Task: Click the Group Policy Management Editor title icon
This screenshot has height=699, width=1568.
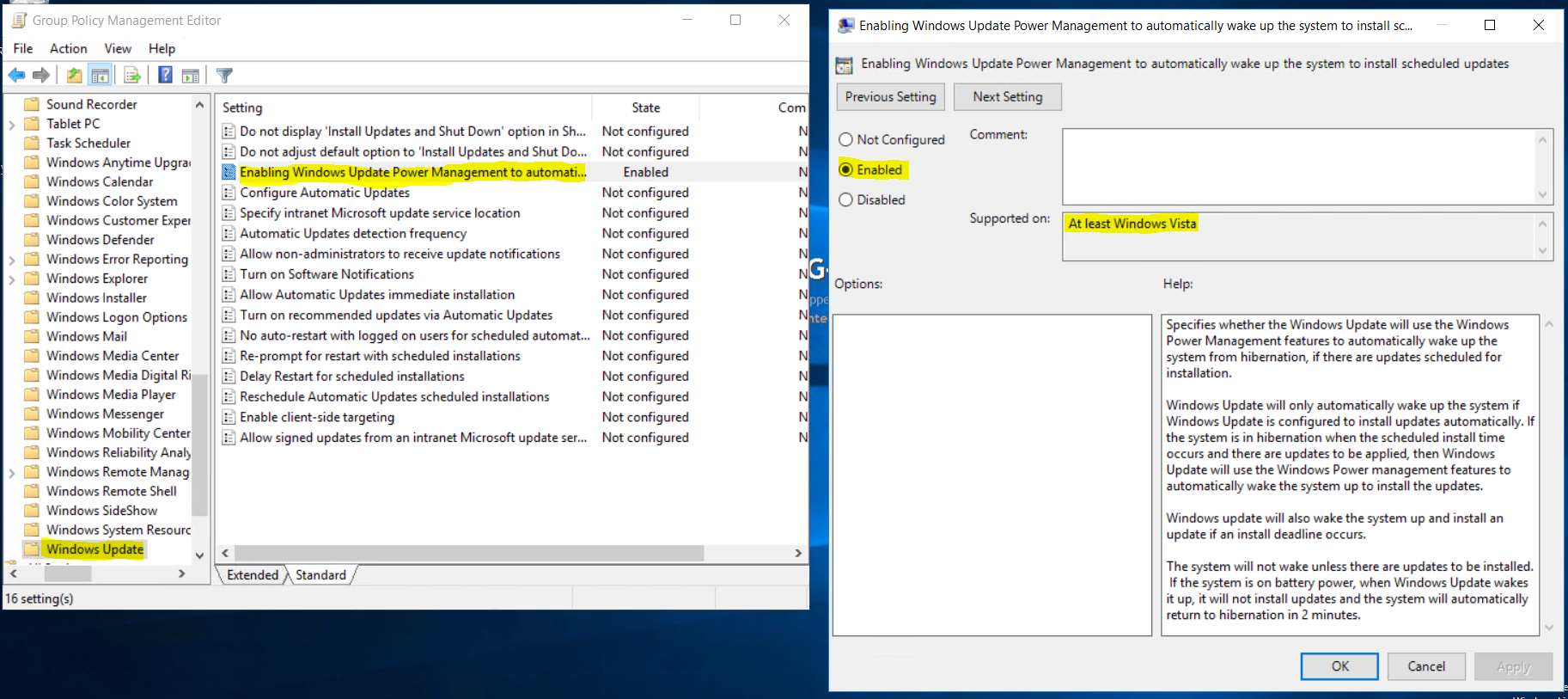Action: (x=19, y=20)
